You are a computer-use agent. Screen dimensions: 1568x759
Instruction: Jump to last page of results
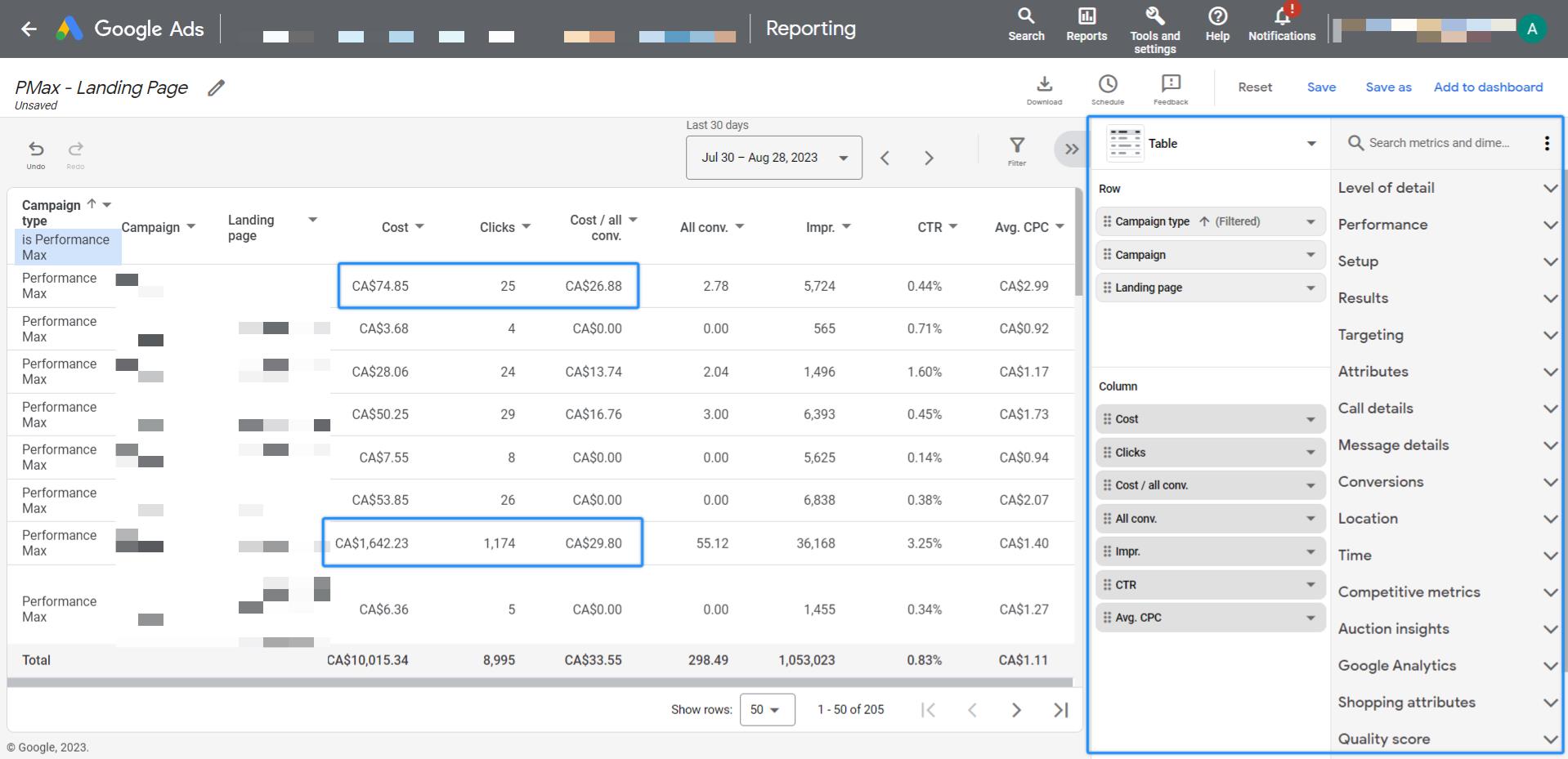[x=1060, y=710]
